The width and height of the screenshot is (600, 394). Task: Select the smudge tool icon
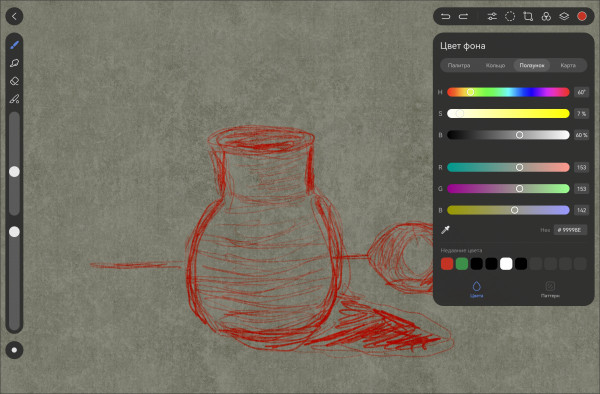(x=15, y=63)
